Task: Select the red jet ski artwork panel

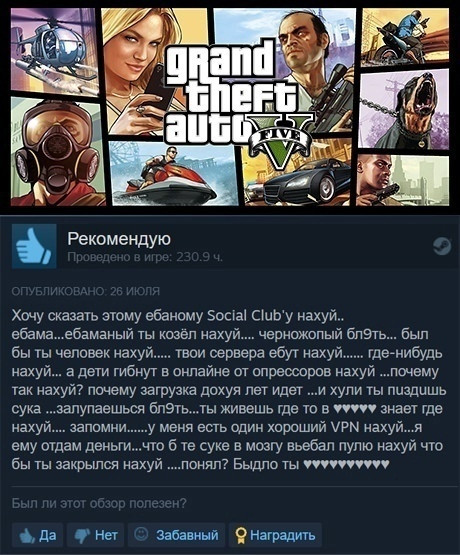Action: click(173, 174)
